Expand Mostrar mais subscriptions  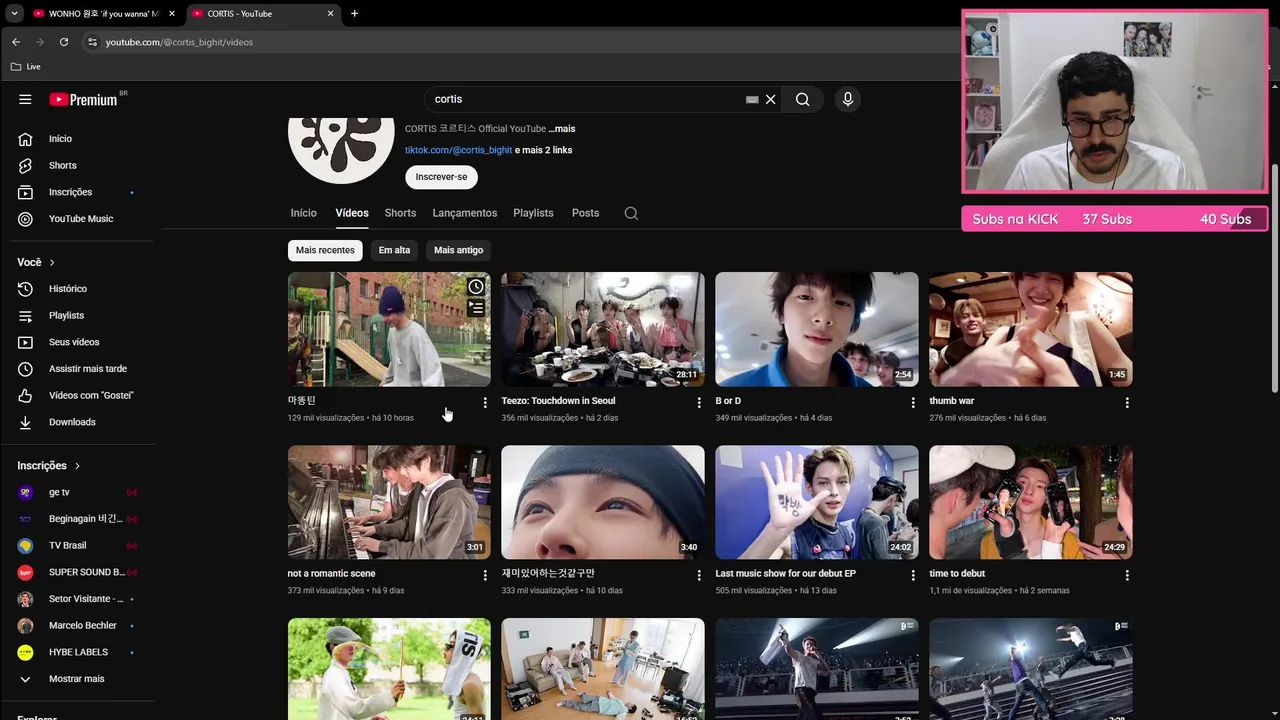tap(78, 679)
